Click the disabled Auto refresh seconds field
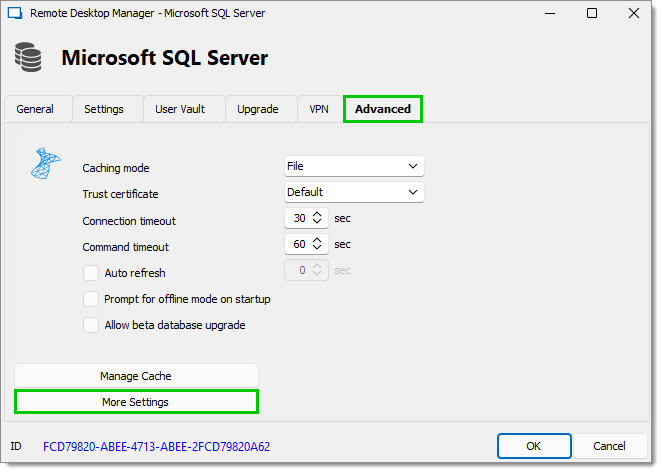Viewport: 662px width, 473px height. coord(306,270)
